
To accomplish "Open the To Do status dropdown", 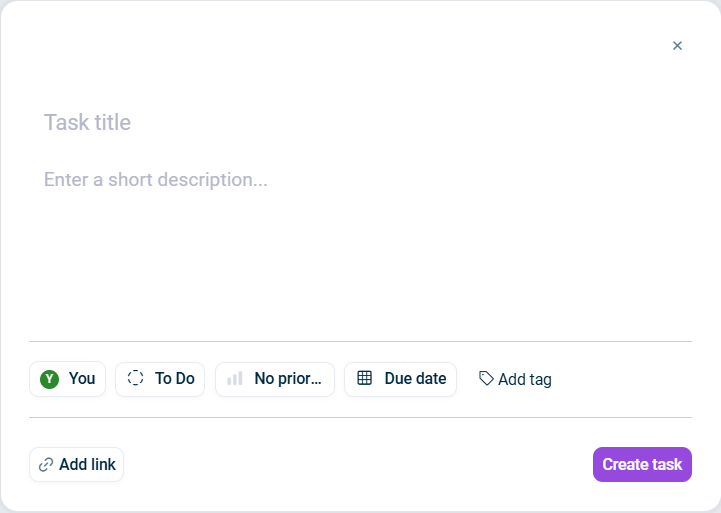I will (x=160, y=379).
